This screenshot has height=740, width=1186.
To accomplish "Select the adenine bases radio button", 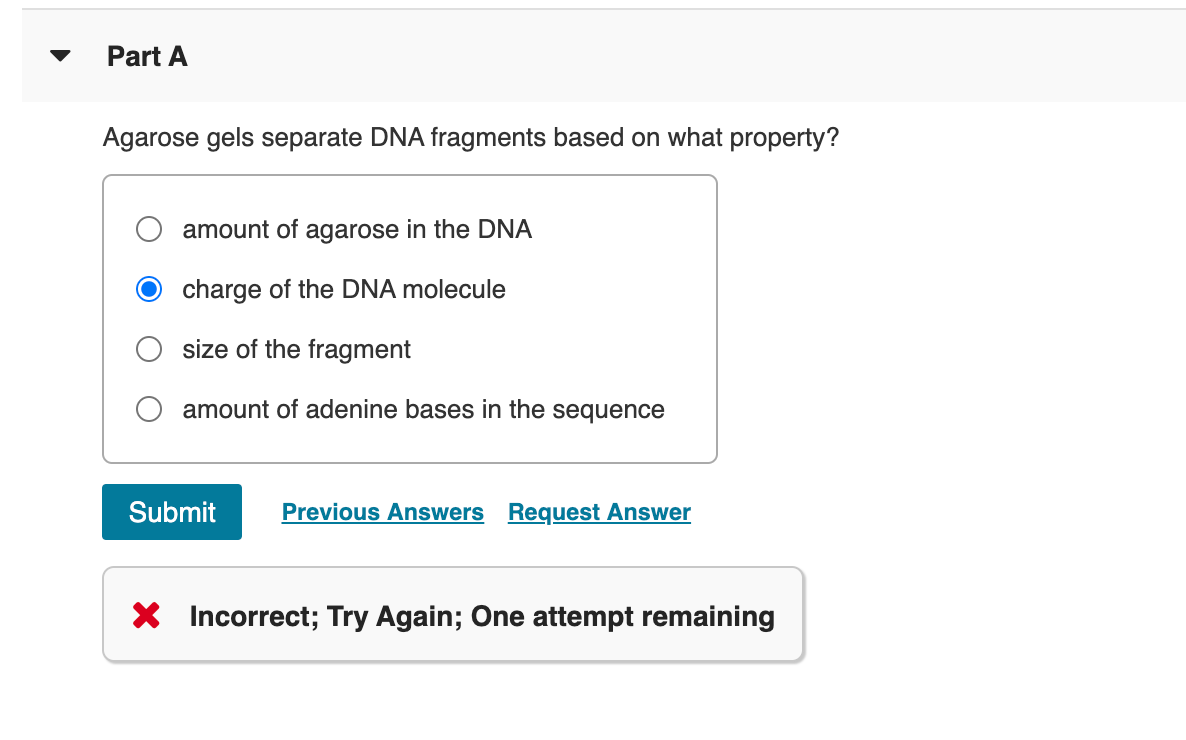I will pos(149,409).
